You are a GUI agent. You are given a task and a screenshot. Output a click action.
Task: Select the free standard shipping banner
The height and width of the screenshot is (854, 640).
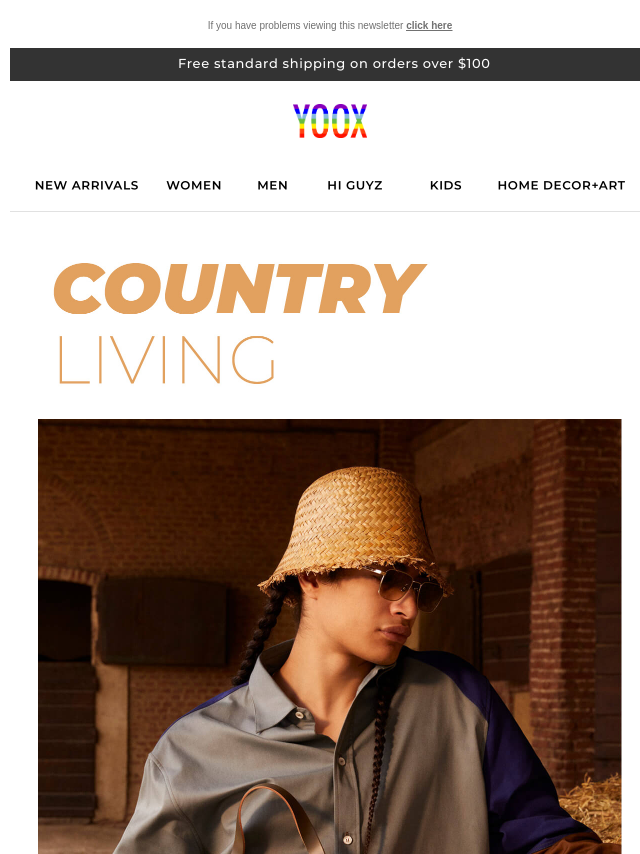click(325, 64)
